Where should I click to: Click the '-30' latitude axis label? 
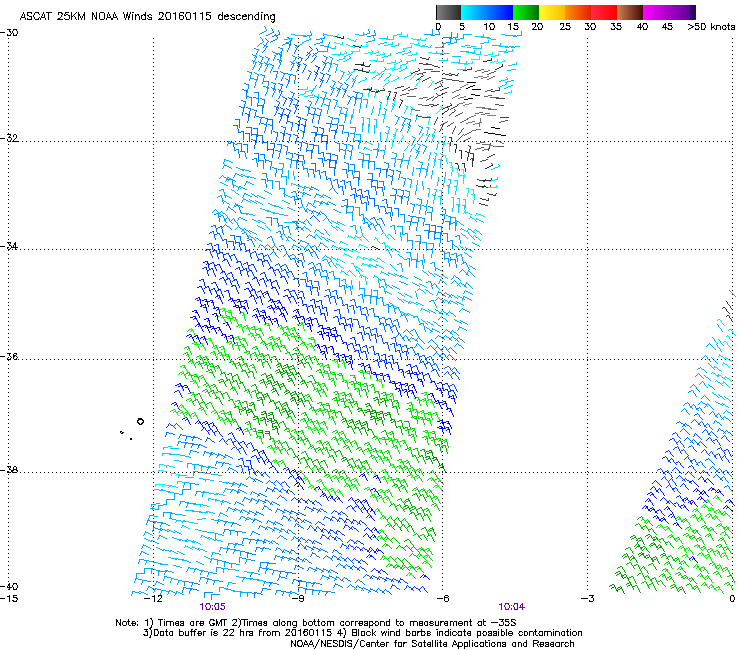point(9,32)
